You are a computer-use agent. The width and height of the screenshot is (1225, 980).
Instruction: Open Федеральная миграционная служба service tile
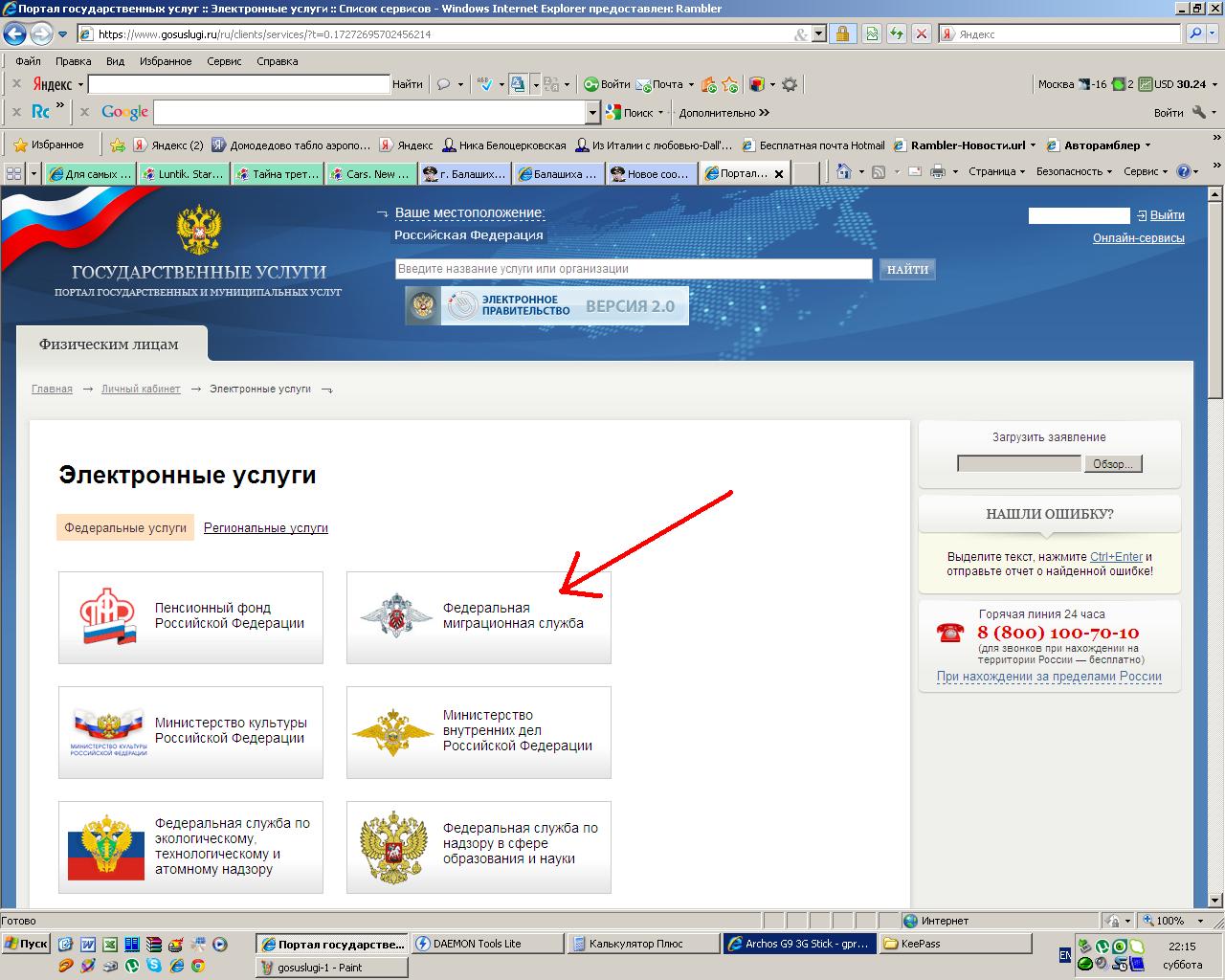pos(479,616)
